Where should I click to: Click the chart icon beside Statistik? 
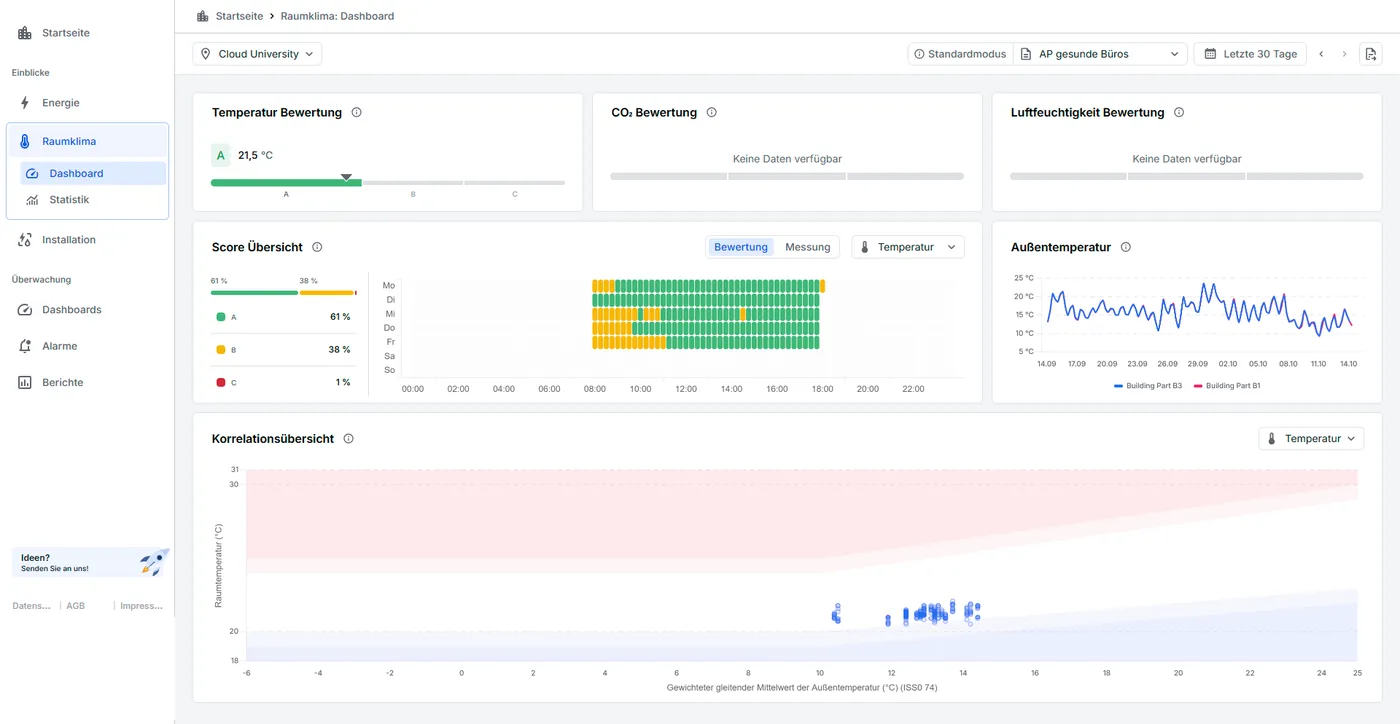click(33, 200)
